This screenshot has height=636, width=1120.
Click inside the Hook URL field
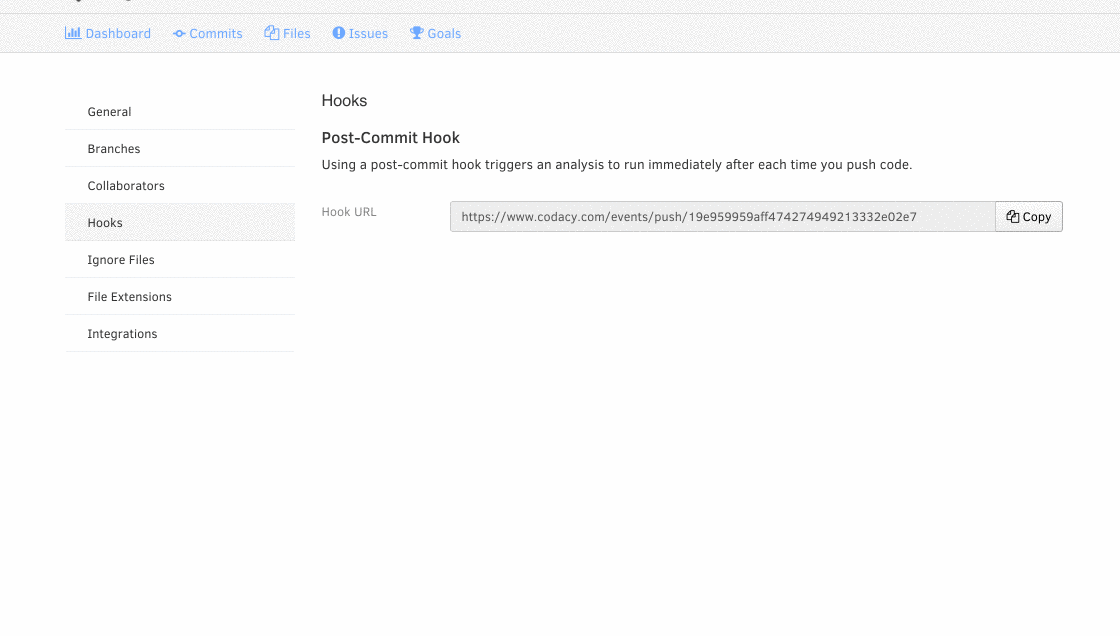click(722, 217)
